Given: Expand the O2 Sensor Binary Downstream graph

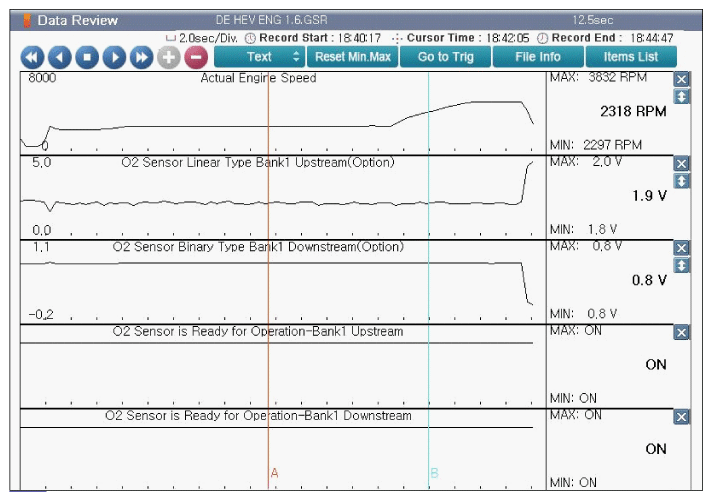Looking at the screenshot, I should 682,265.
